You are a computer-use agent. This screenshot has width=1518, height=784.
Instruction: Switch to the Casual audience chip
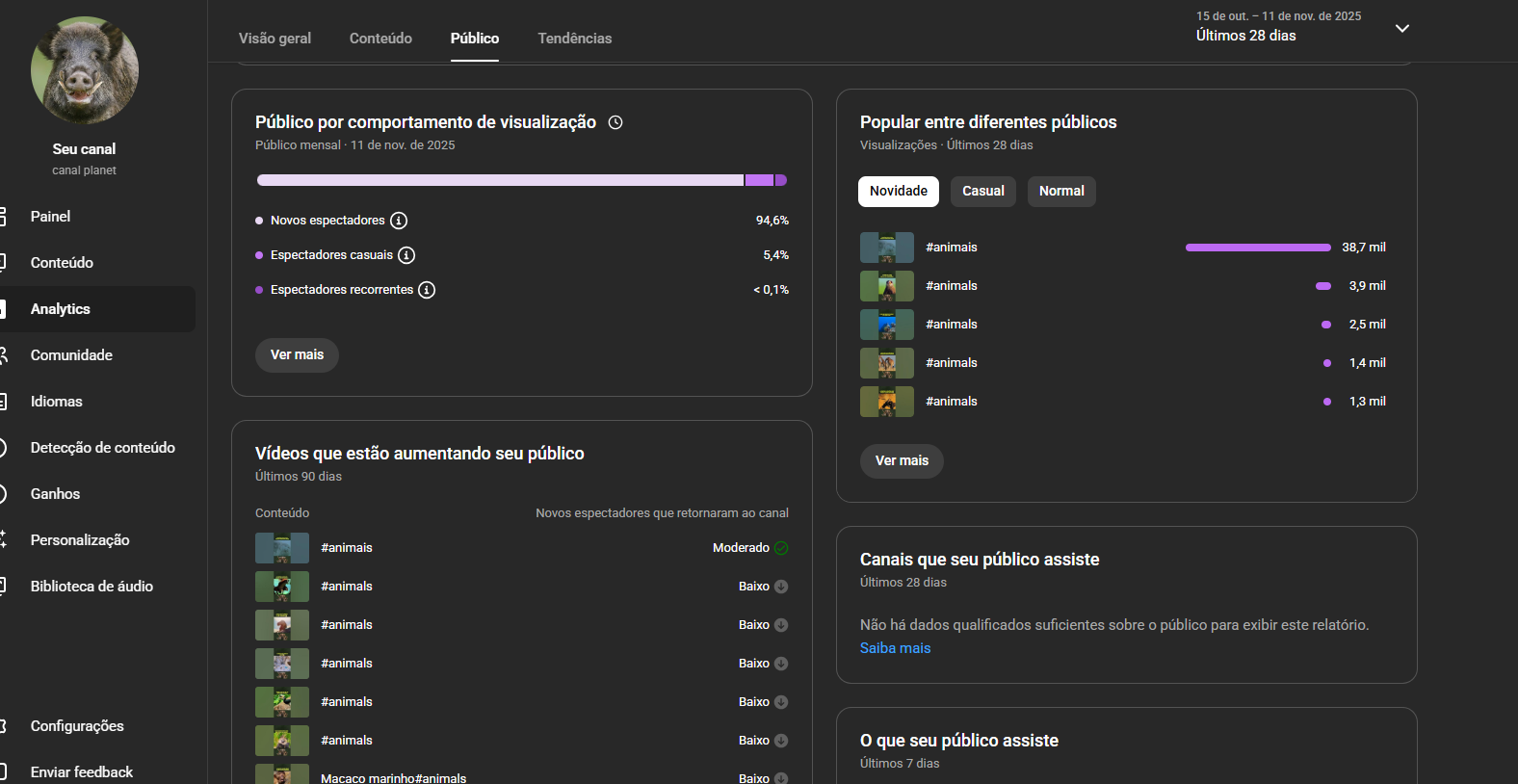coord(982,191)
